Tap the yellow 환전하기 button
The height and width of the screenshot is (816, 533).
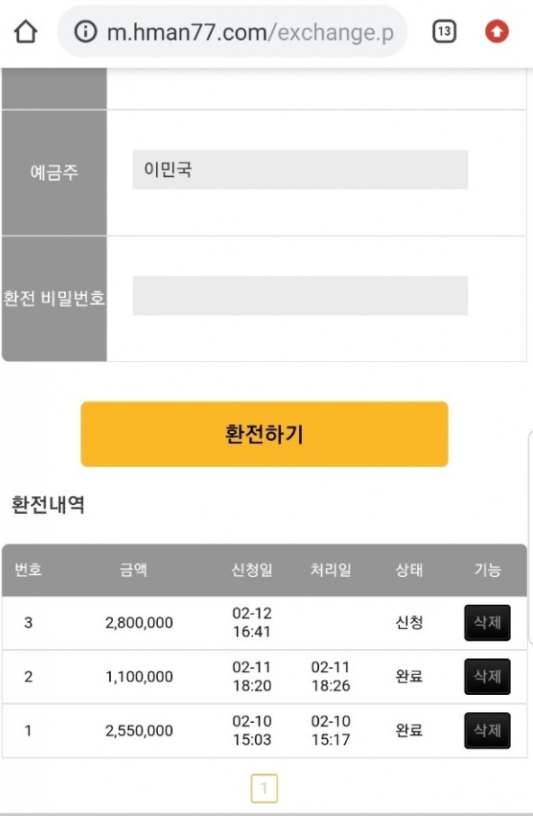264,434
